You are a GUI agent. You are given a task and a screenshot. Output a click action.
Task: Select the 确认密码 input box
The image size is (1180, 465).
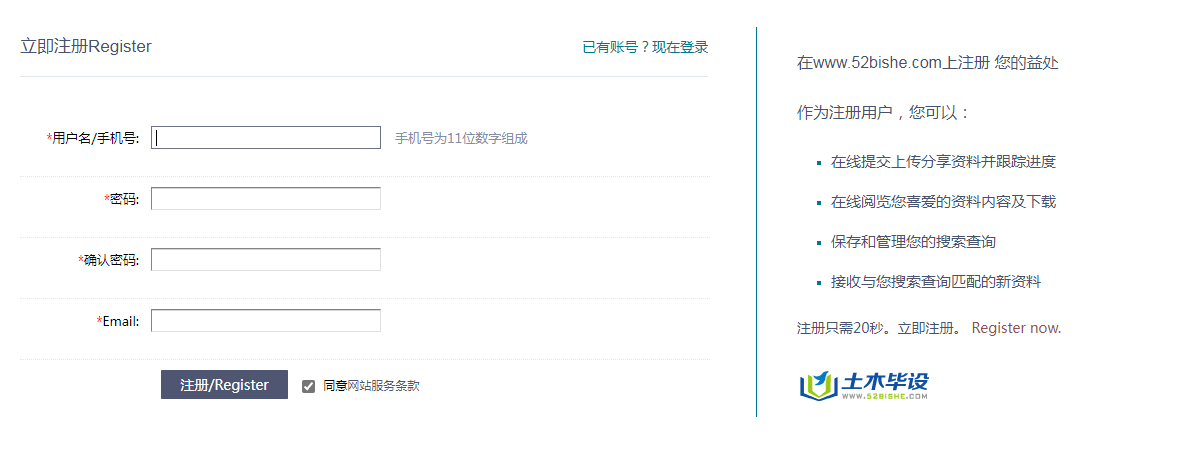pos(266,260)
